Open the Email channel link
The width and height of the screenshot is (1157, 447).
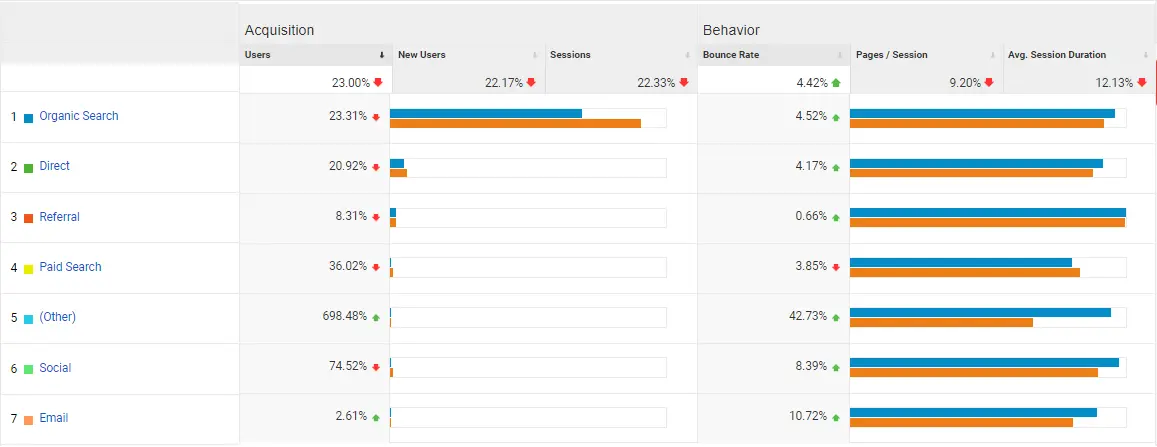(x=54, y=418)
